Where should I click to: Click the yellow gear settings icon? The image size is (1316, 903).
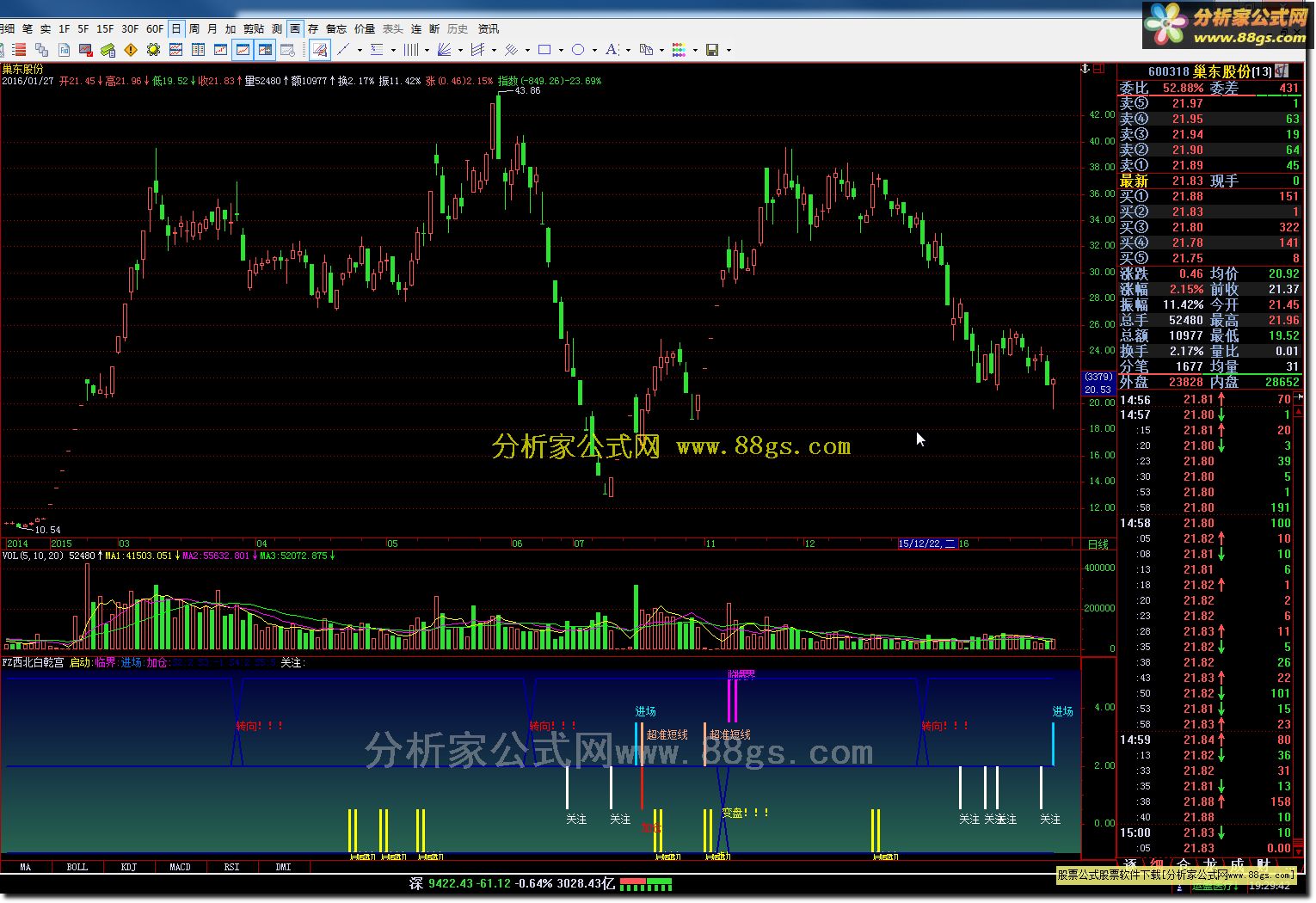[153, 50]
